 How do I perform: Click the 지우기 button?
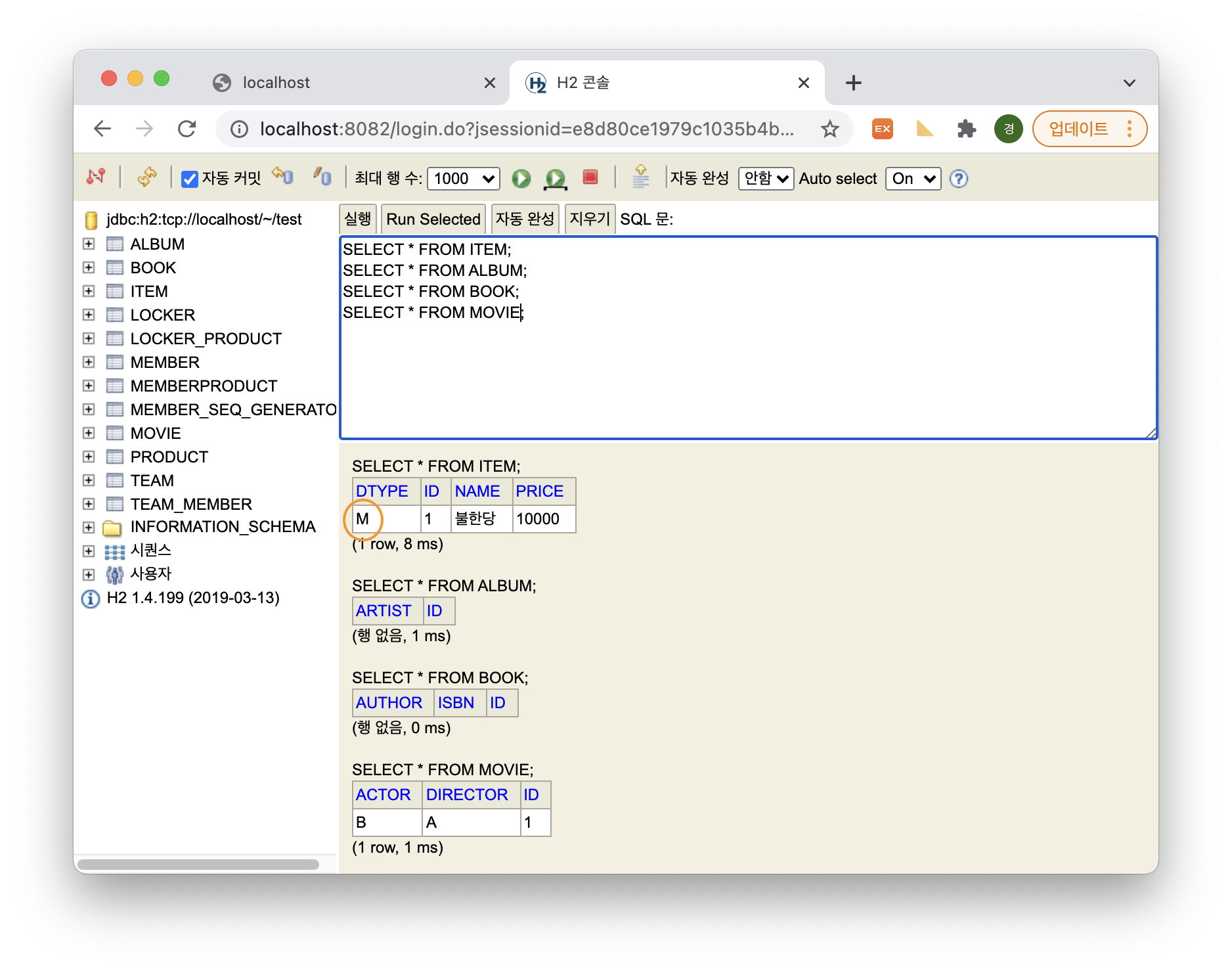pos(590,219)
